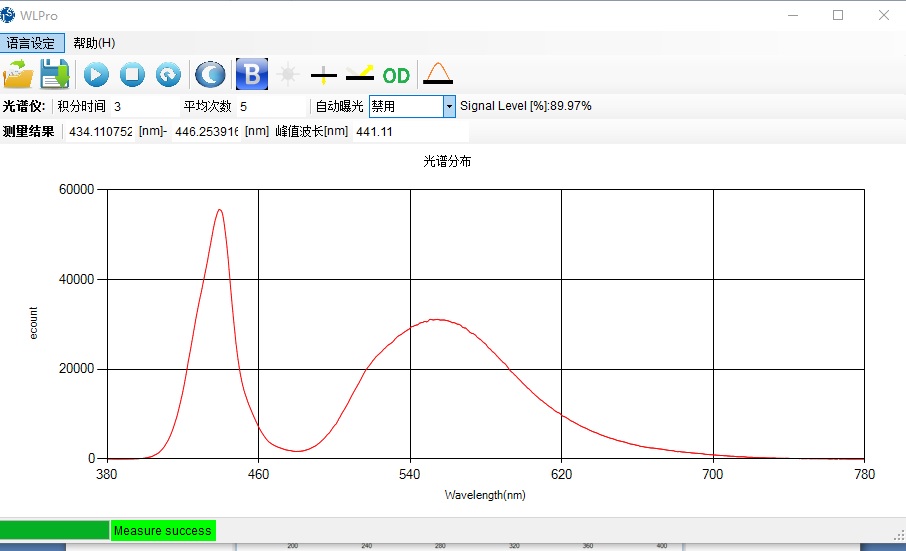
Task: Toggle the blue B baseline button
Action: tap(252, 74)
